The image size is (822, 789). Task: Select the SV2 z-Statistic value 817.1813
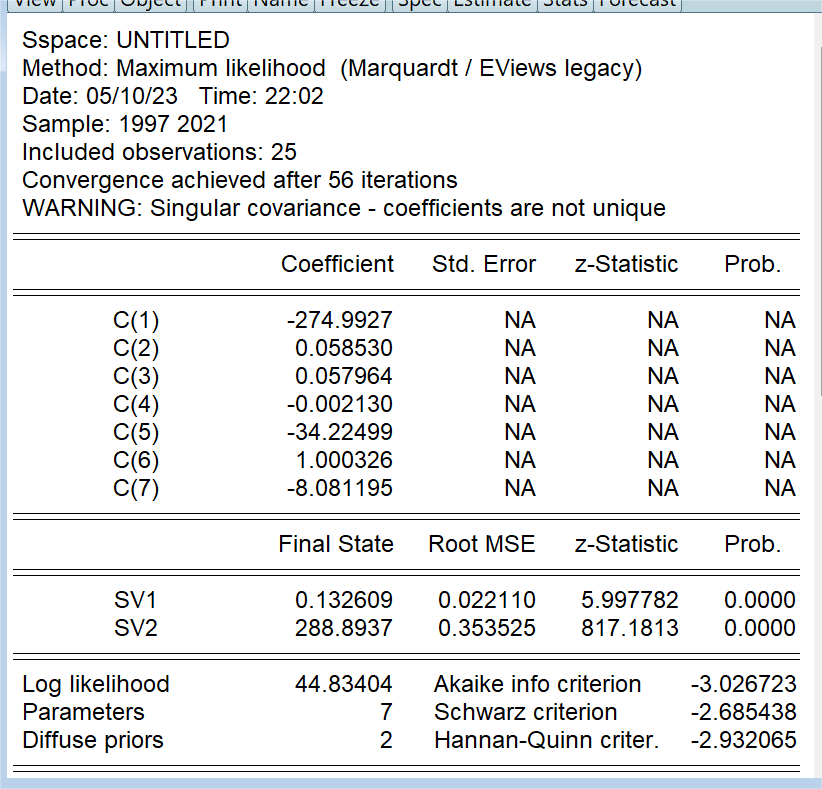point(630,628)
